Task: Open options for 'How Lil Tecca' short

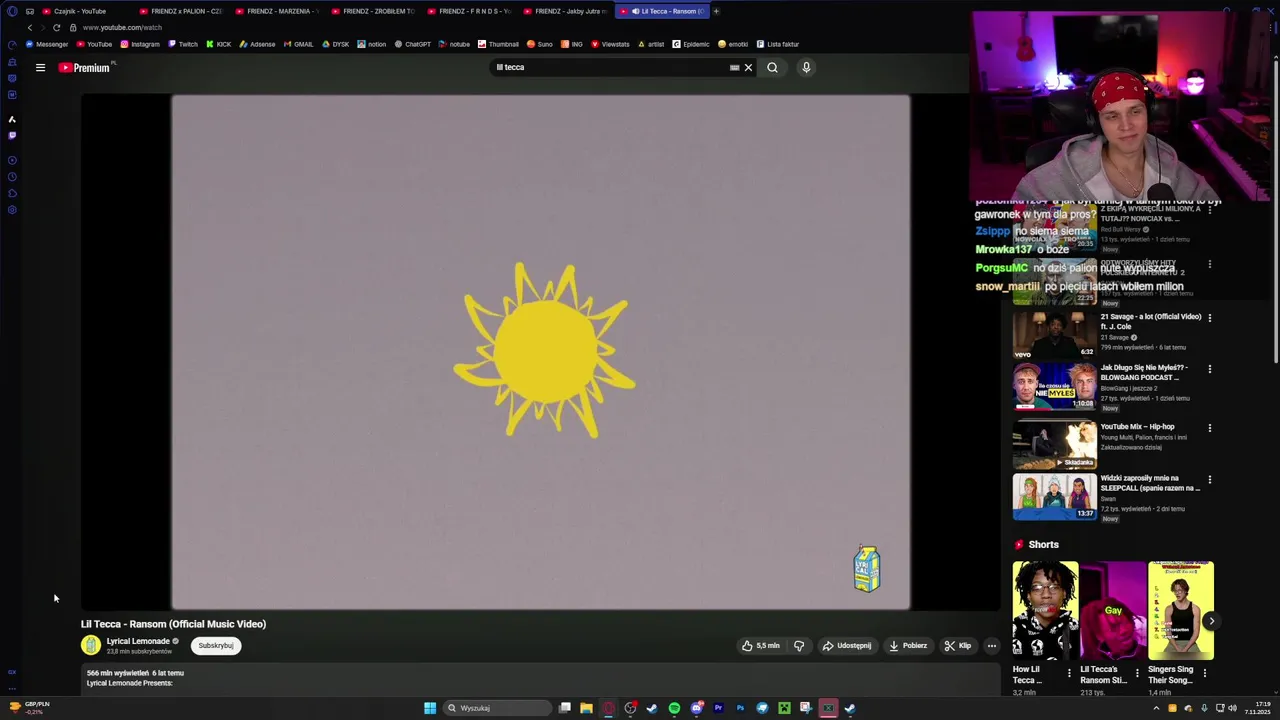Action: click(1069, 672)
